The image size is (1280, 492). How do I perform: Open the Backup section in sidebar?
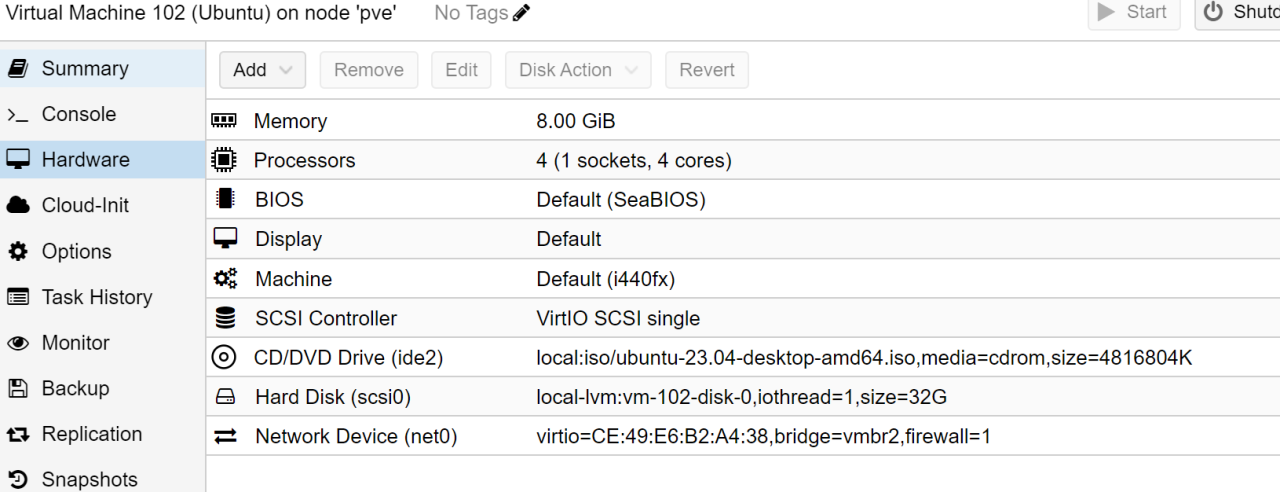[x=75, y=388]
